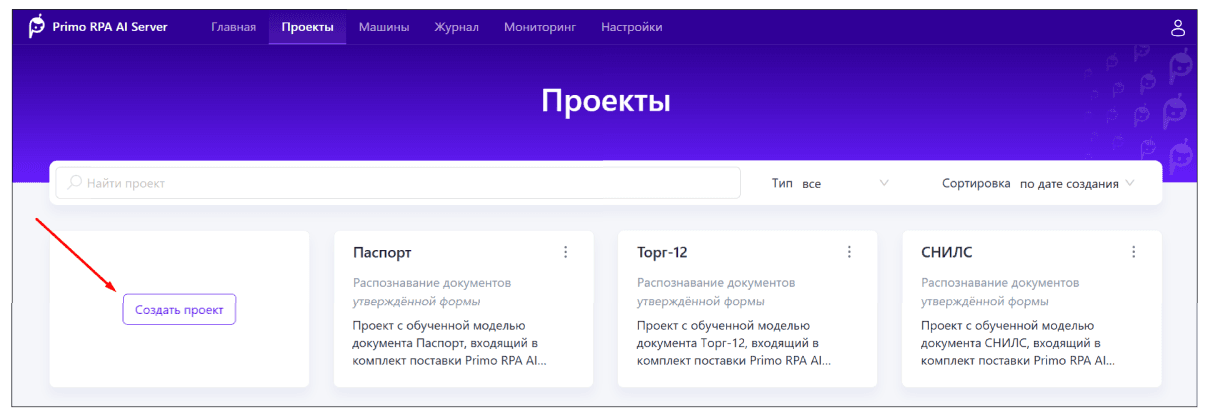The image size is (1211, 420).
Task: Open the Мониторинг tab
Action: click(540, 27)
